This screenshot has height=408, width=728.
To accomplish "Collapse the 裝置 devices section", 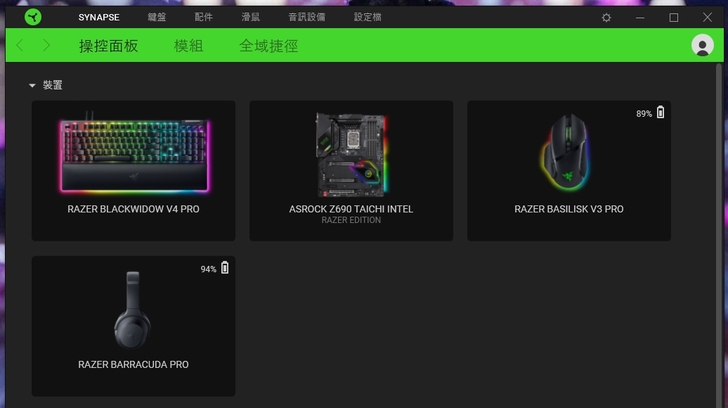I will (x=32, y=86).
